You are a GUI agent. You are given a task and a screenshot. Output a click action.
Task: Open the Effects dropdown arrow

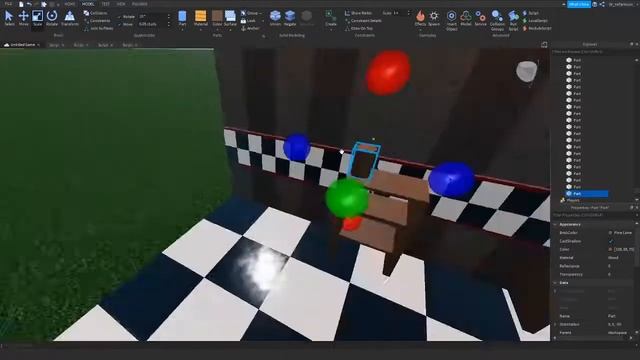click(x=420, y=29)
